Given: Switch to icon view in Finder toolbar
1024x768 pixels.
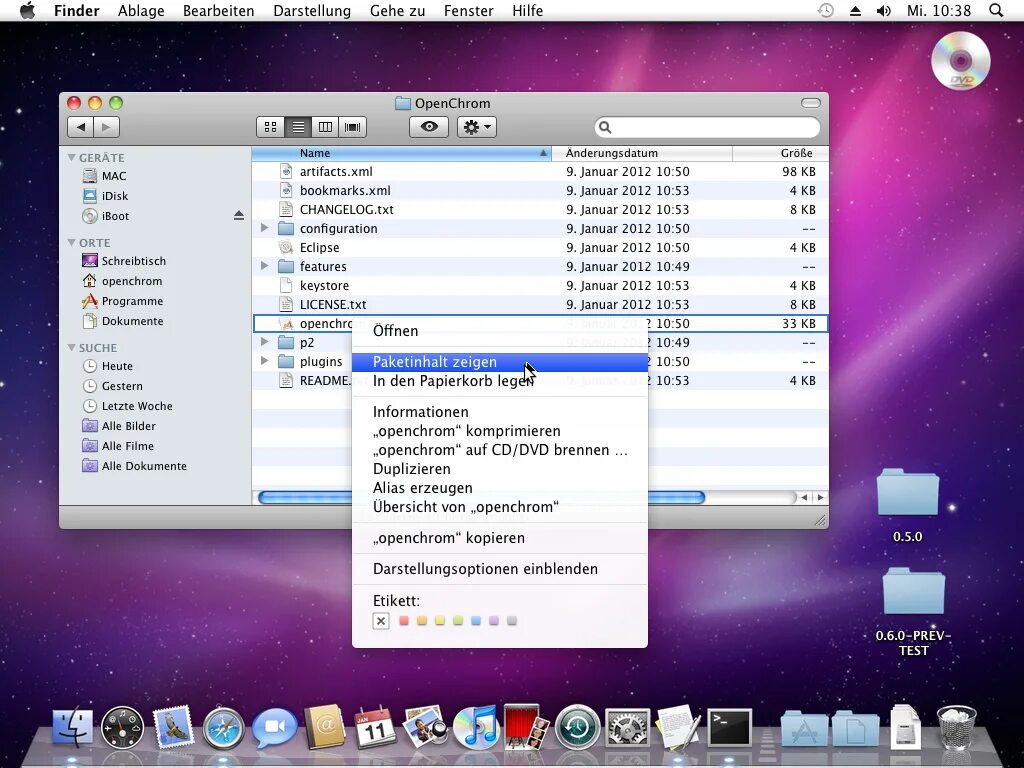Looking at the screenshot, I should (x=270, y=127).
